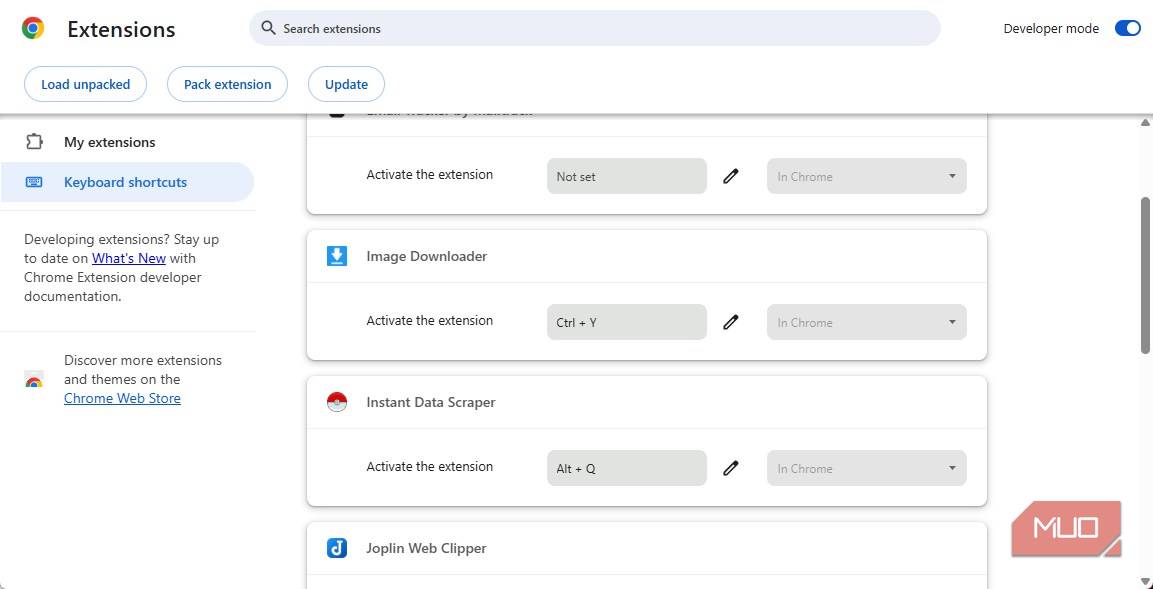1153x589 pixels.
Task: Expand the In Chrome dropdown for Instant Data Scraper
Action: click(x=866, y=468)
